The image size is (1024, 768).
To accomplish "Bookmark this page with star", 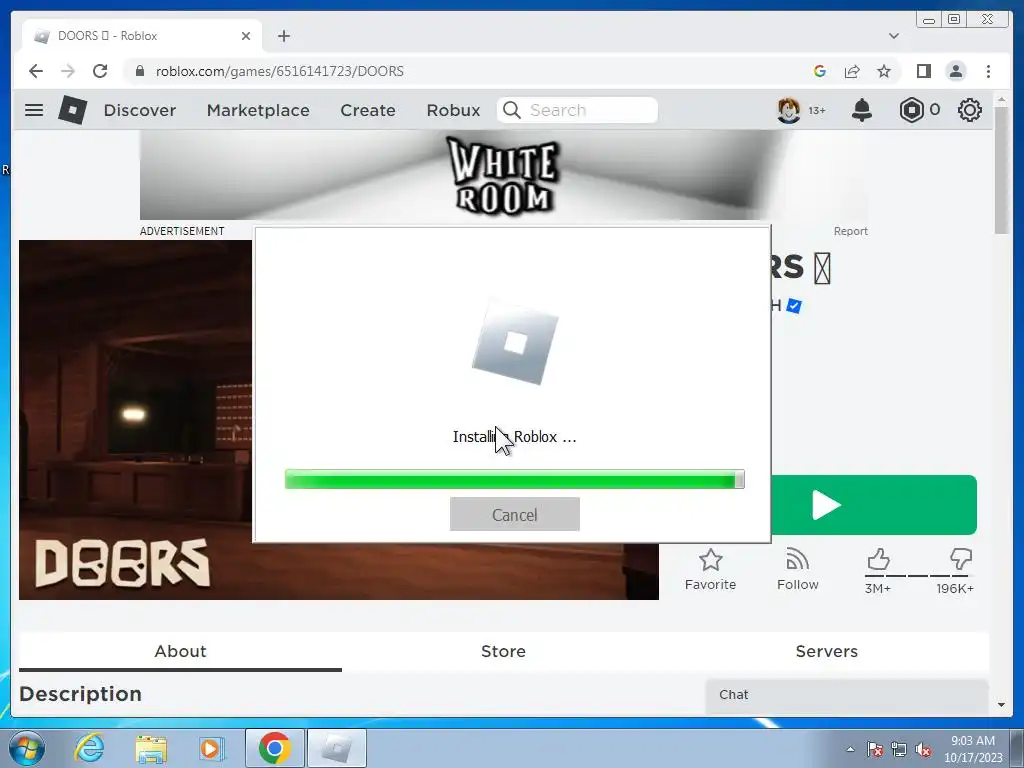I will coord(884,71).
